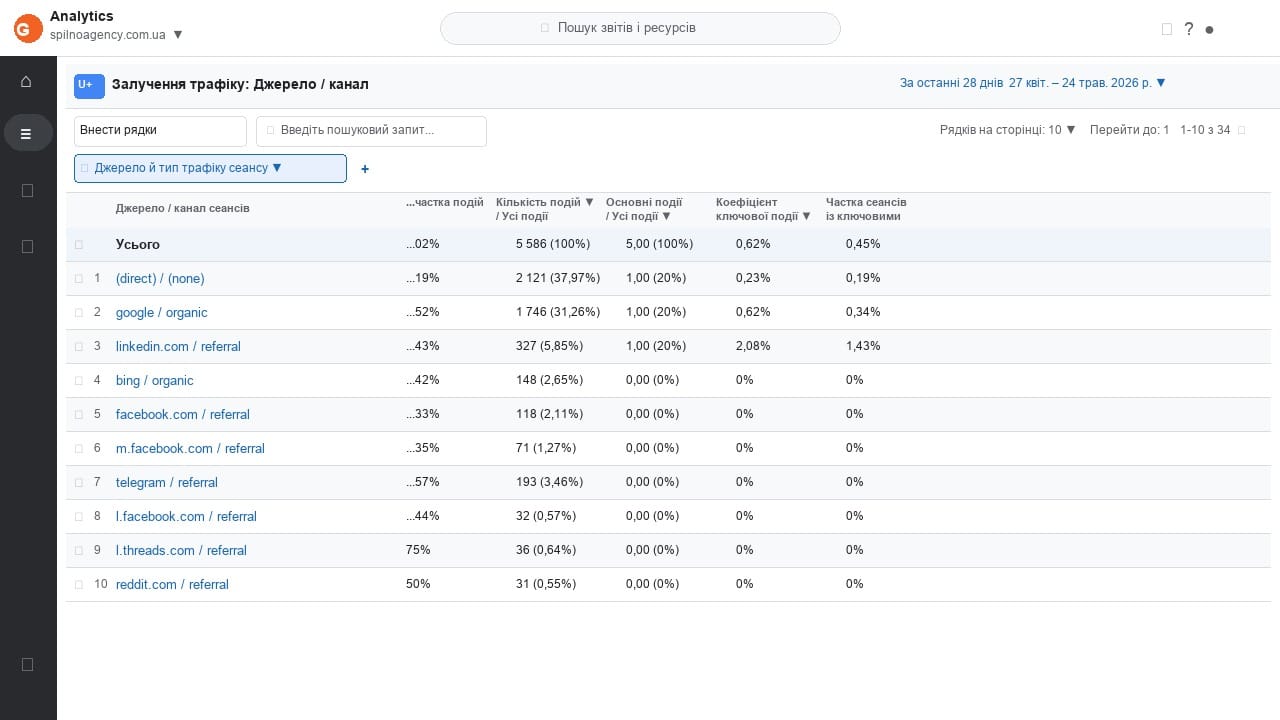This screenshot has height=720, width=1280.
Task: Click the report title Залучення трафіку
Action: point(240,84)
